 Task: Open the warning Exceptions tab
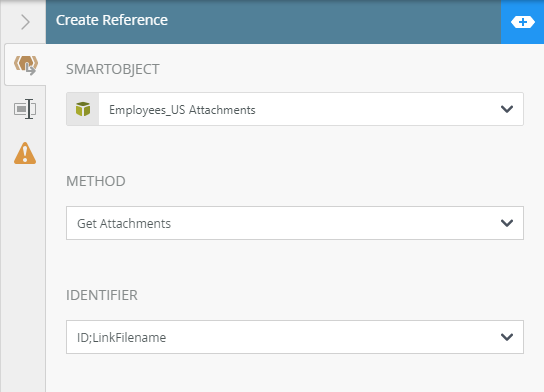[x=25, y=153]
